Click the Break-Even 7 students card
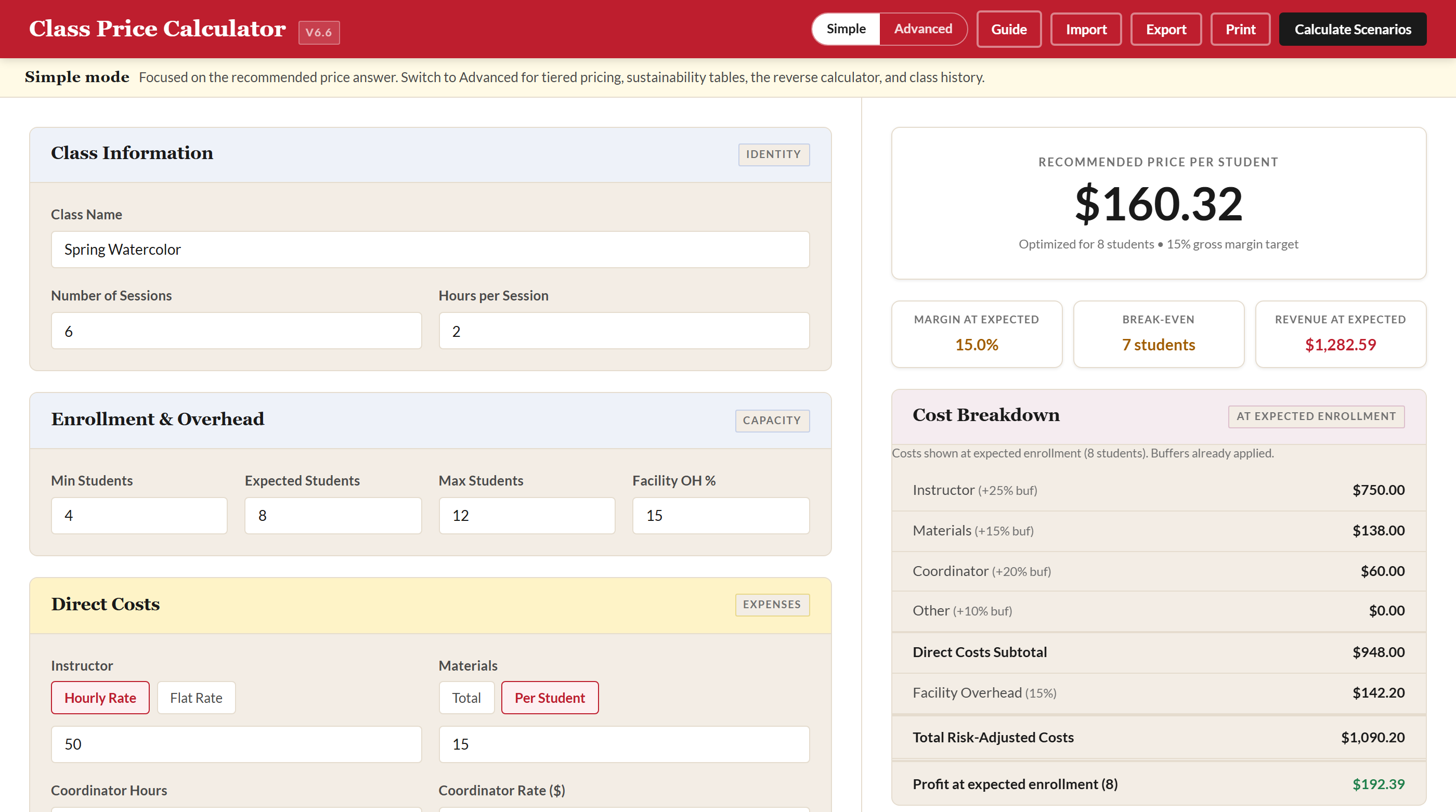 (x=1158, y=334)
